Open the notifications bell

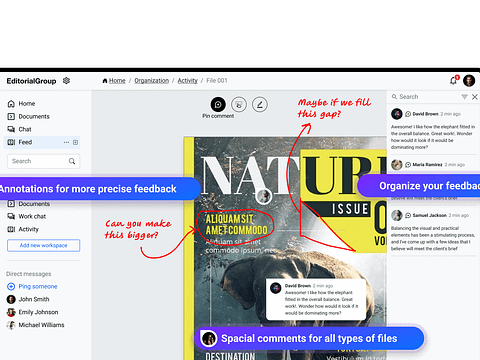coord(454,80)
